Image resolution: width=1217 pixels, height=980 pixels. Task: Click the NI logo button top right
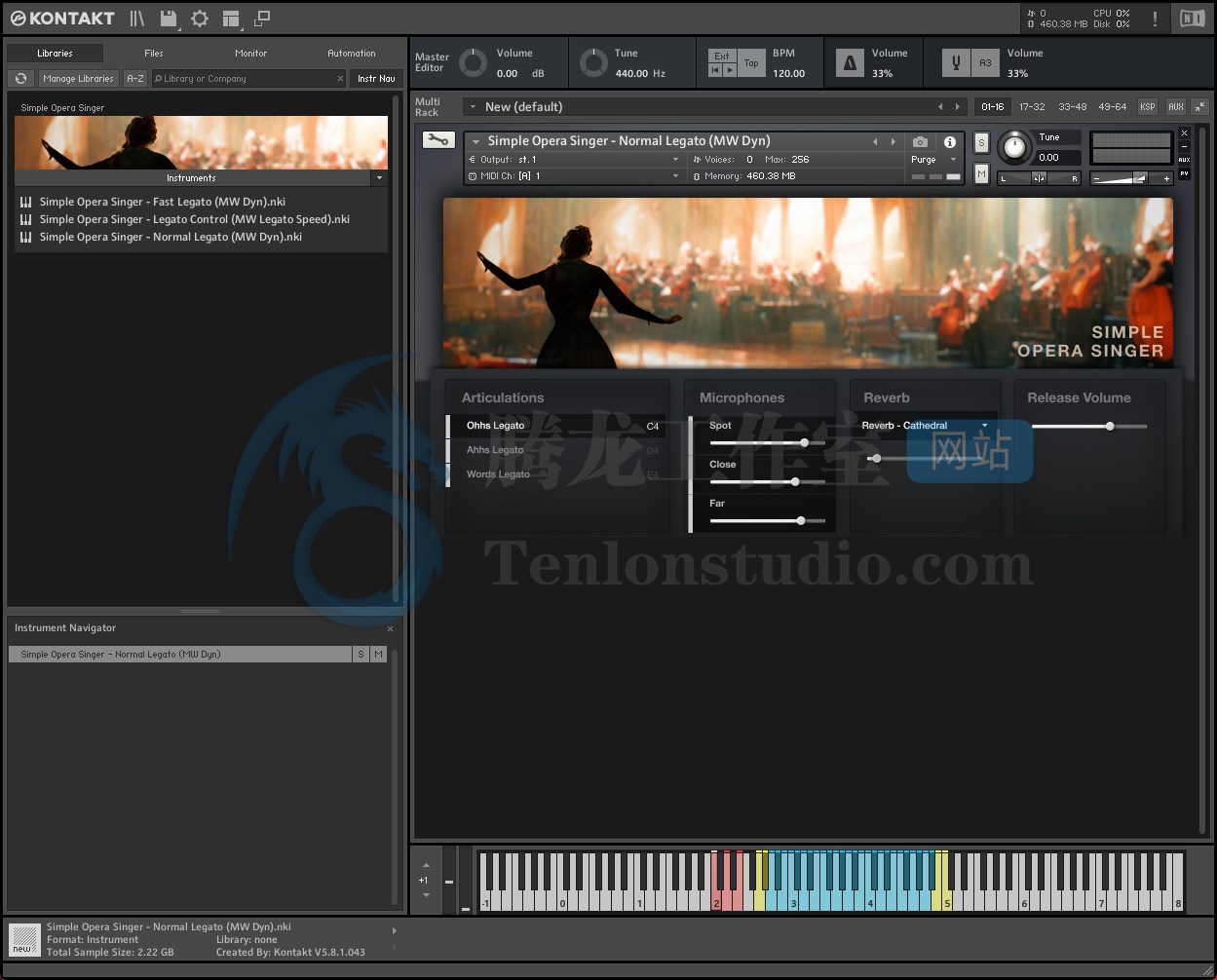[x=1192, y=19]
